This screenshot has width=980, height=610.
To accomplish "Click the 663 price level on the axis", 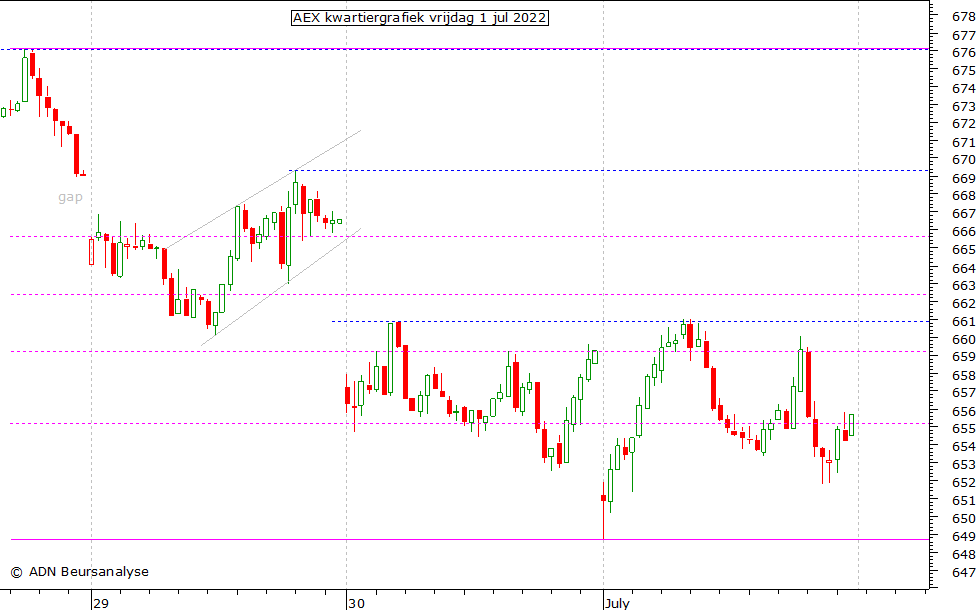I will [963, 286].
